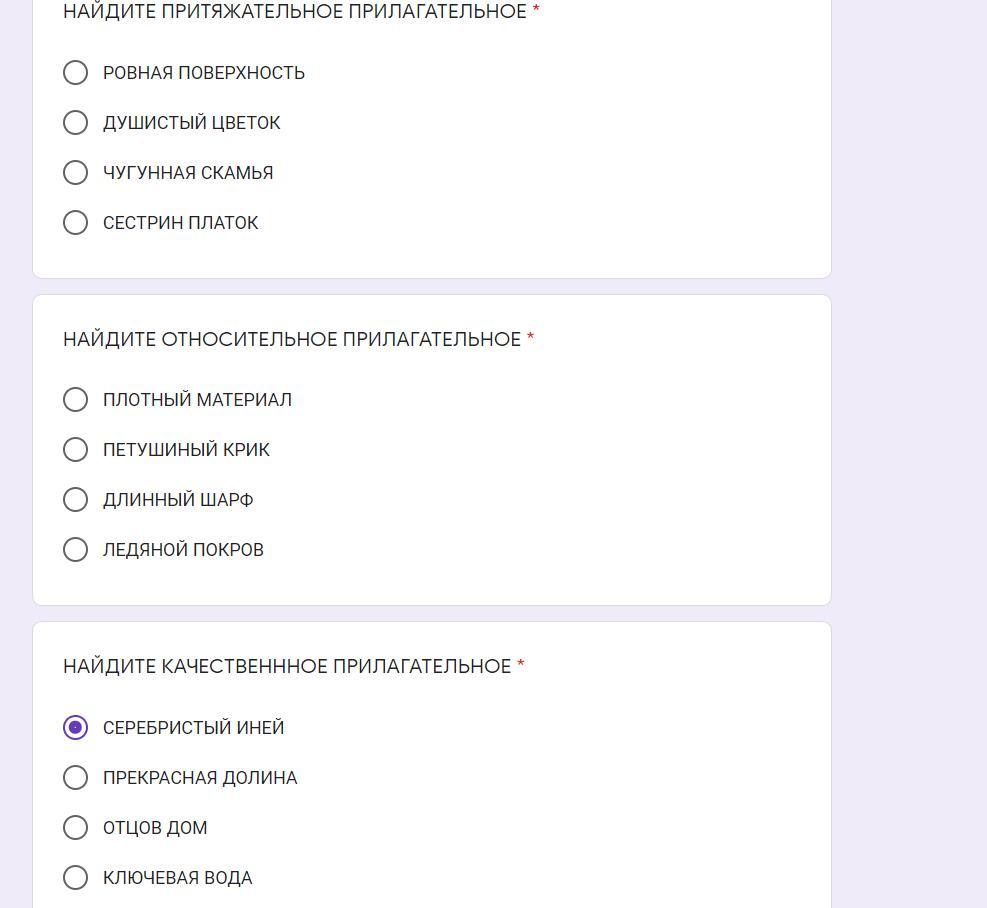
Task: Click the selected СЕРЕБРИСТЫЙ ИНЕЙ radio button
Action: (x=75, y=728)
